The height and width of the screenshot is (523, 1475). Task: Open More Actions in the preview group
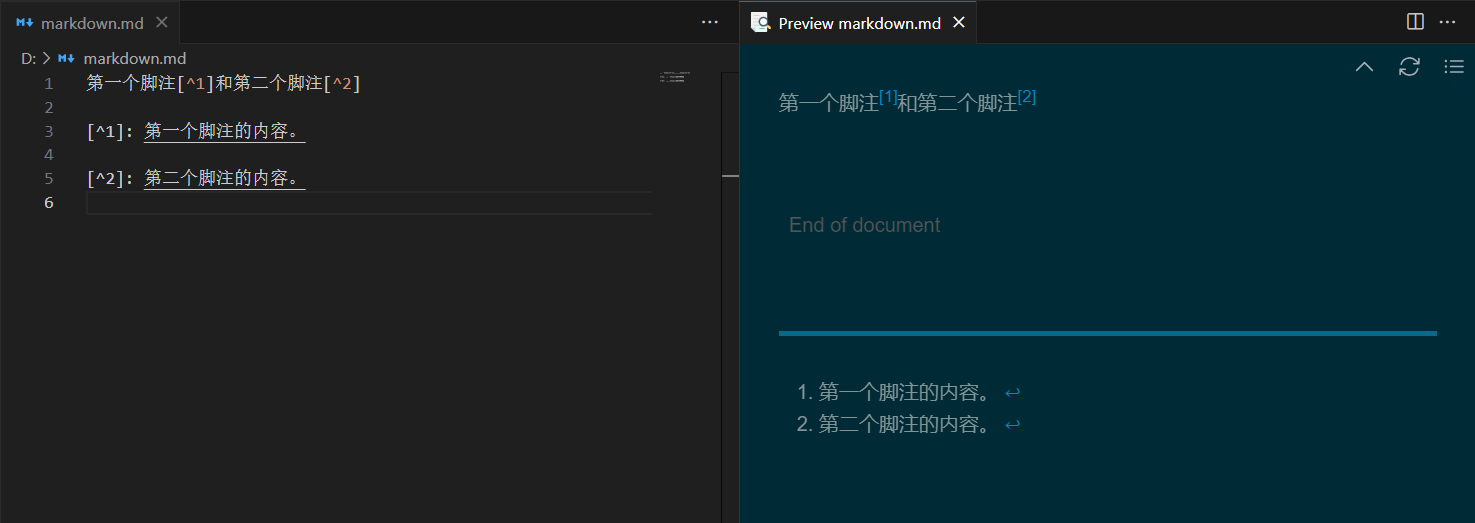point(1447,22)
